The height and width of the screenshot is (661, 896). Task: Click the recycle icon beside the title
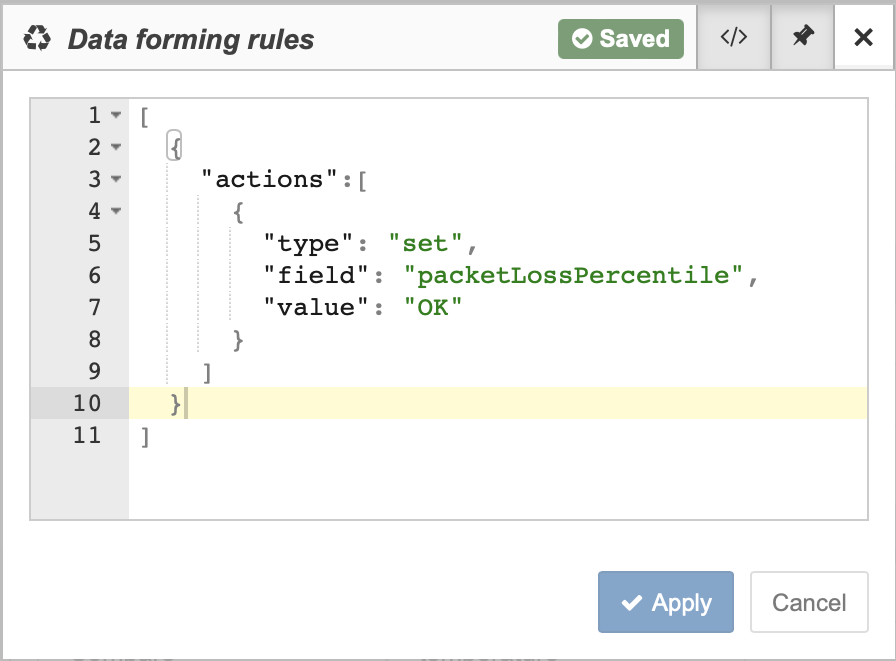click(37, 39)
